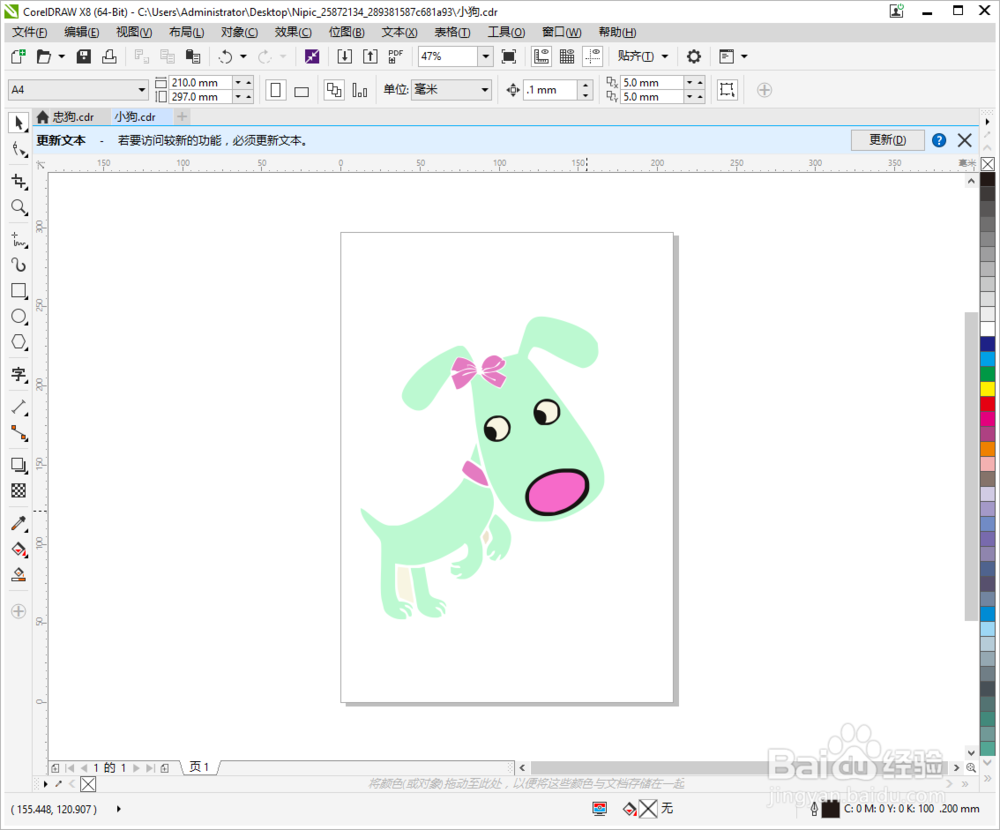This screenshot has width=1000, height=830.
Task: Select the Zoom magnifier tool
Action: point(19,207)
